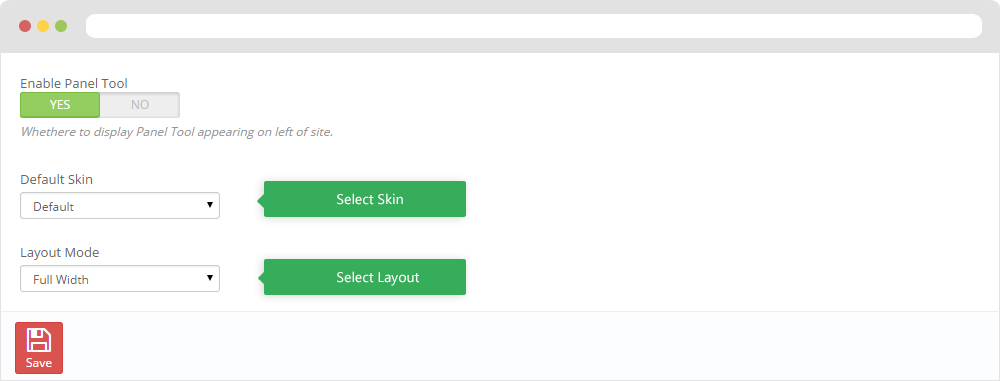Click the small arrow tip on Select Layout callout

[260, 278]
